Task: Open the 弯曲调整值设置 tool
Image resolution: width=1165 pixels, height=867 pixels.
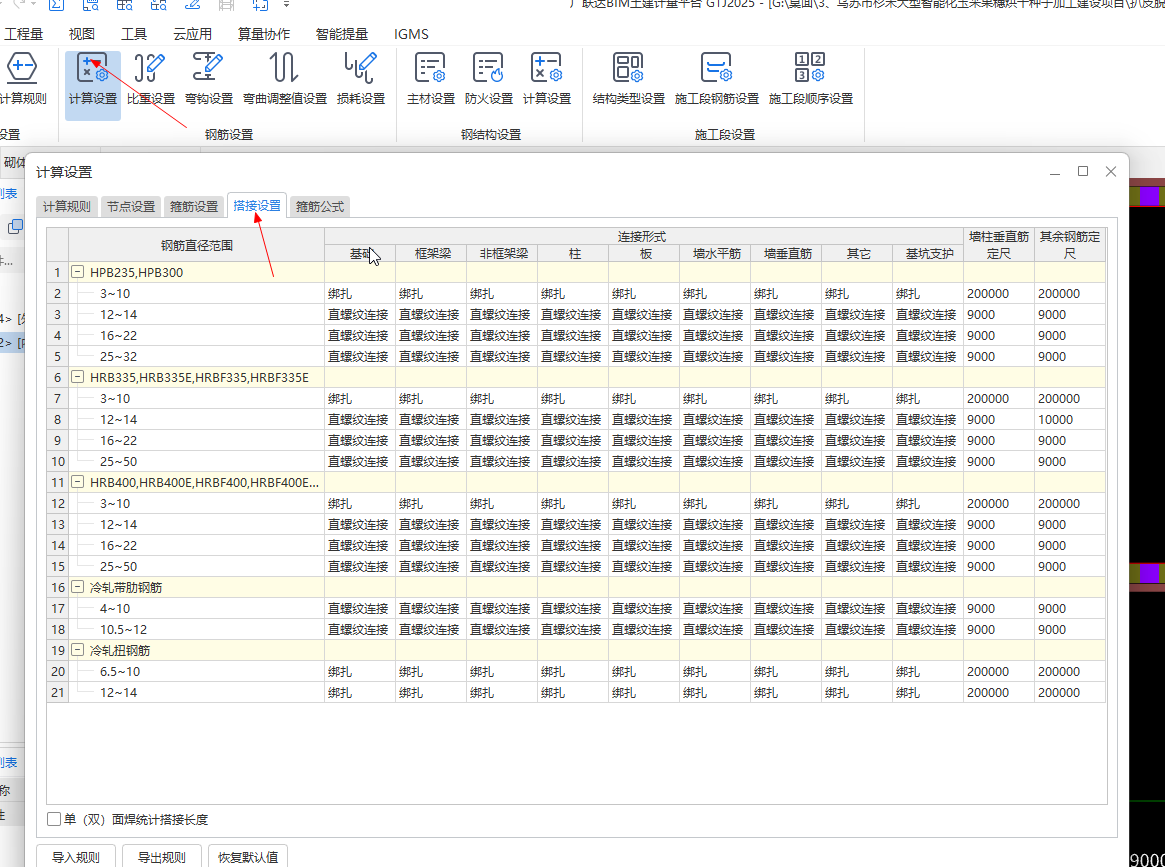Action: (285, 80)
